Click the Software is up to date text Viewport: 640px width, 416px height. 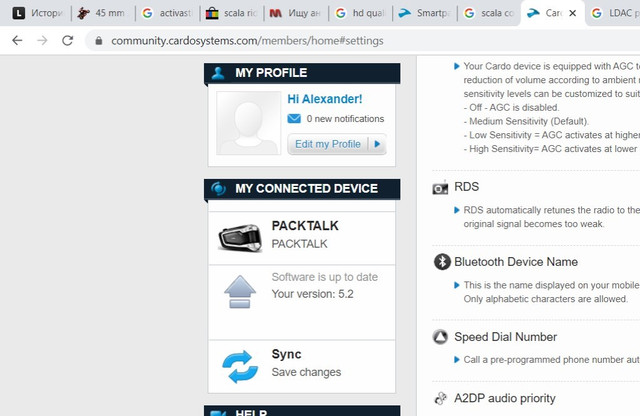coord(324,277)
